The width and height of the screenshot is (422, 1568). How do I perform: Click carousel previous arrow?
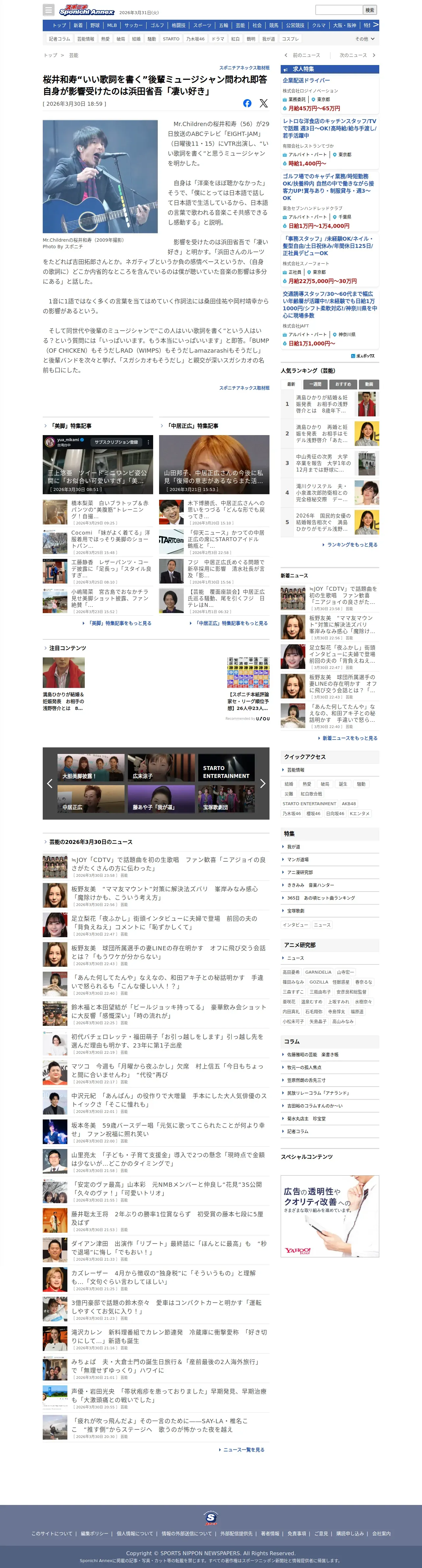[x=49, y=784]
